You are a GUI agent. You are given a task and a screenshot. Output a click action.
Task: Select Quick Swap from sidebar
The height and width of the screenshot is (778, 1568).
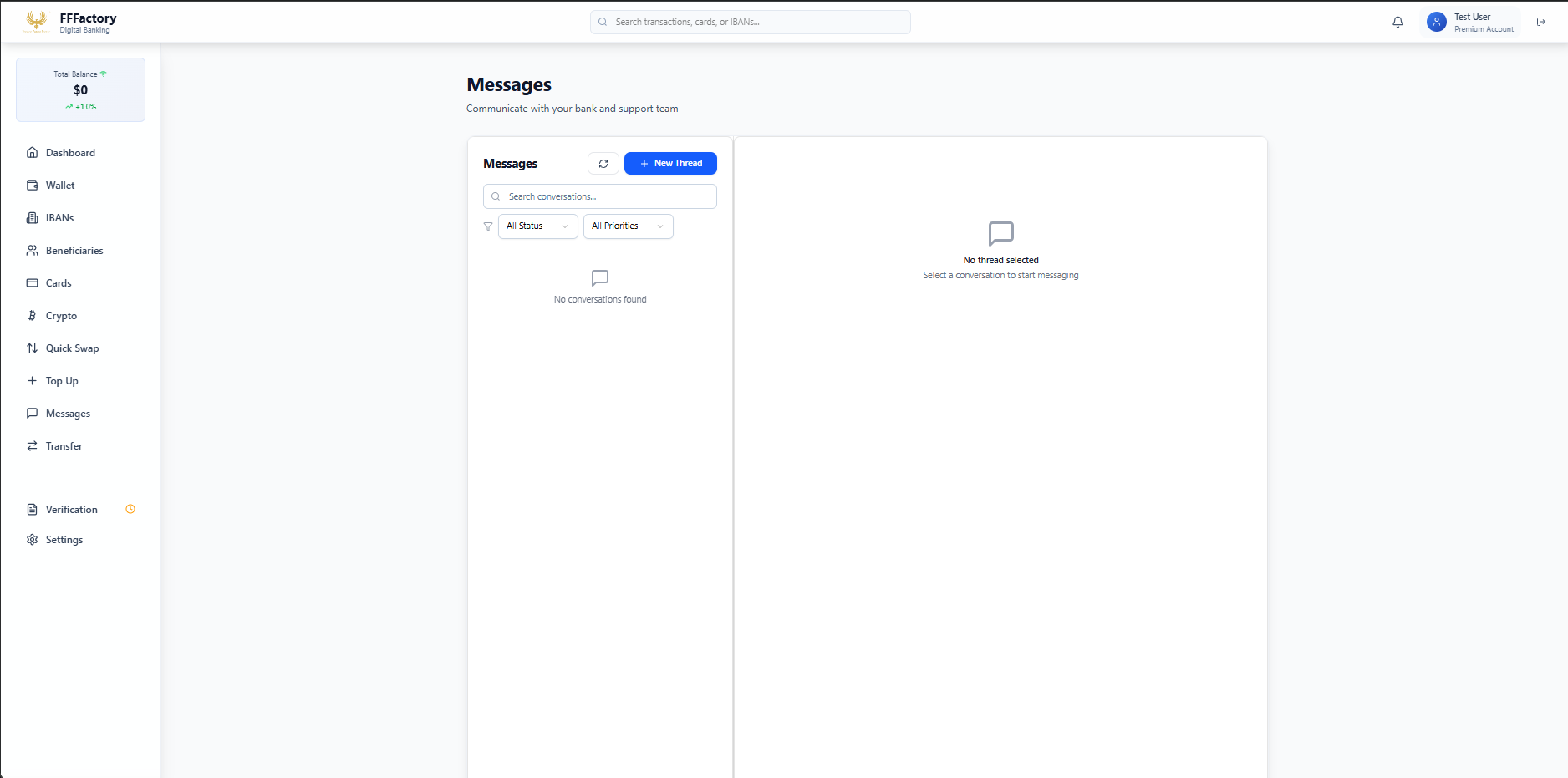(72, 348)
